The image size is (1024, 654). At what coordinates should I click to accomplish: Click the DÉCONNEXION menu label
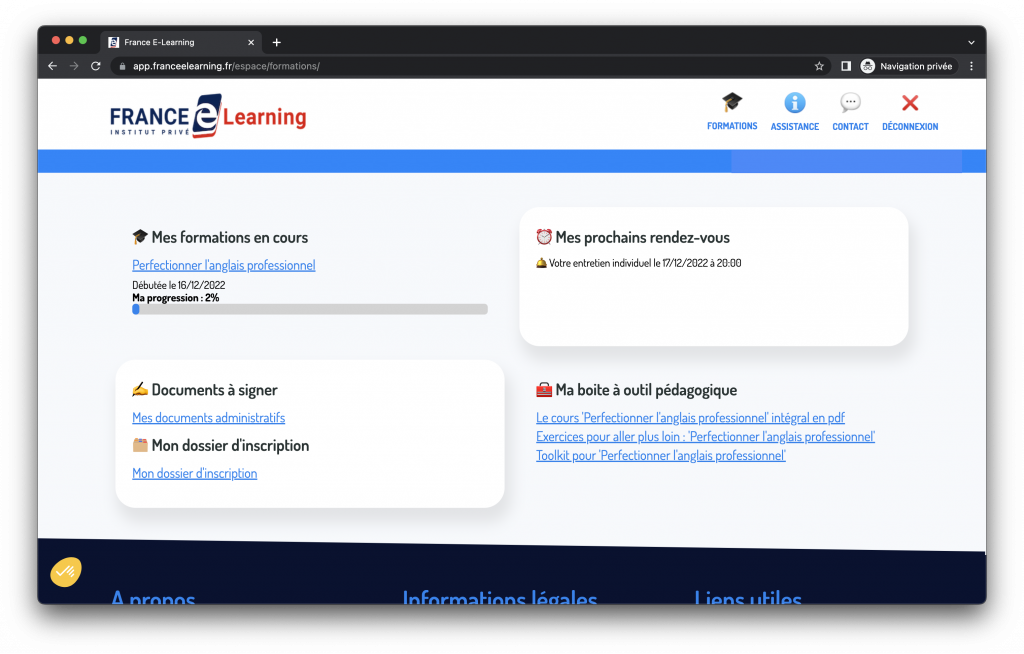point(910,127)
